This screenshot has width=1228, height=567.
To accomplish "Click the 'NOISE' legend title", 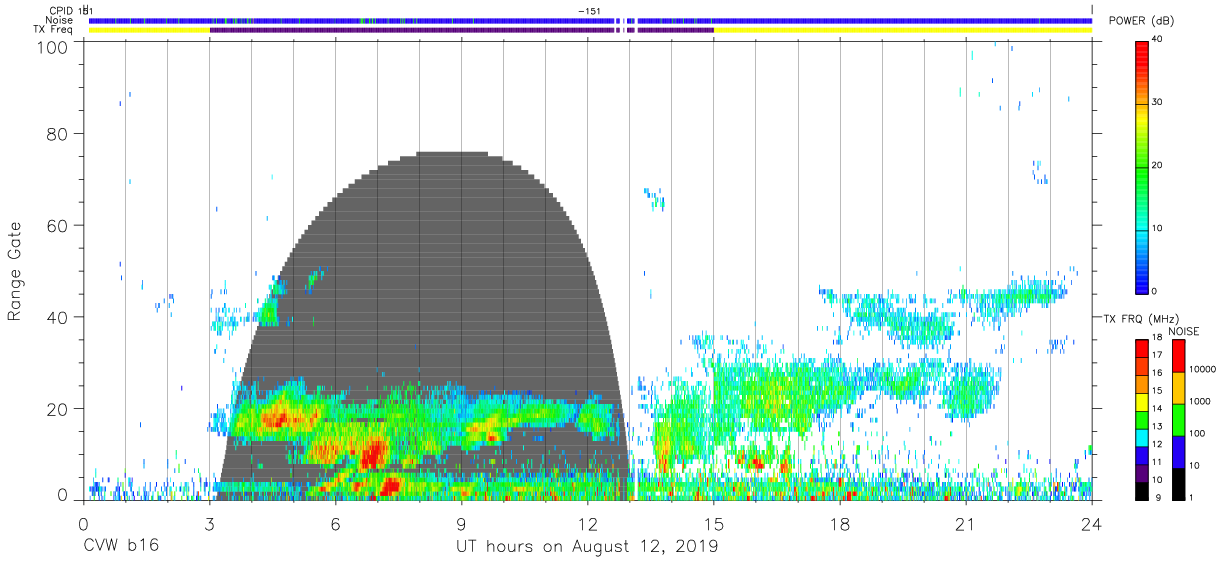I will tap(1185, 331).
